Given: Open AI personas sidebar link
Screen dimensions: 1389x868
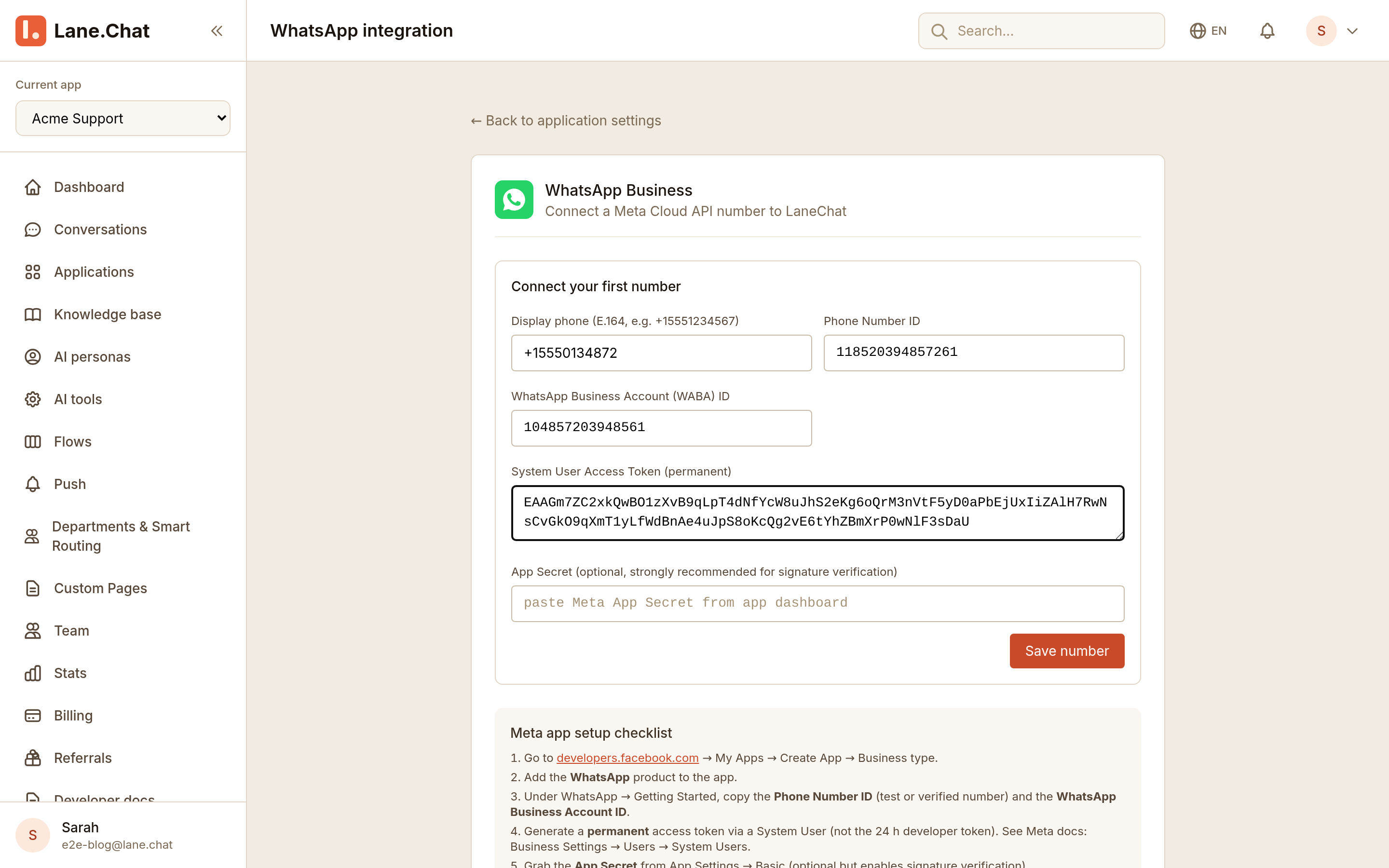Looking at the screenshot, I should (123, 357).
